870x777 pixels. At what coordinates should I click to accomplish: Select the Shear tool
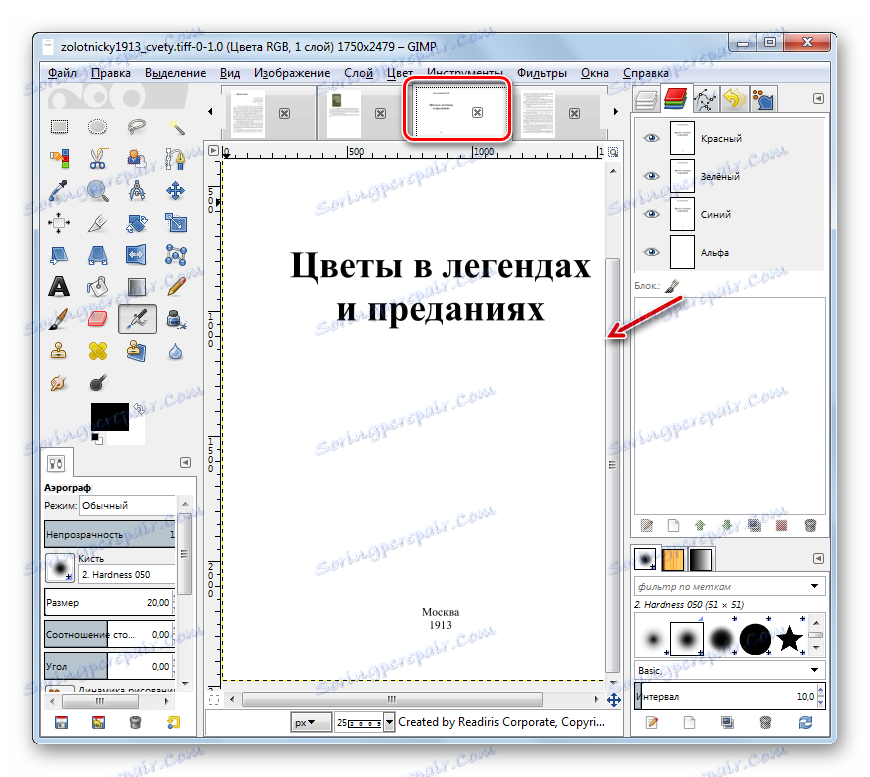pos(59,255)
